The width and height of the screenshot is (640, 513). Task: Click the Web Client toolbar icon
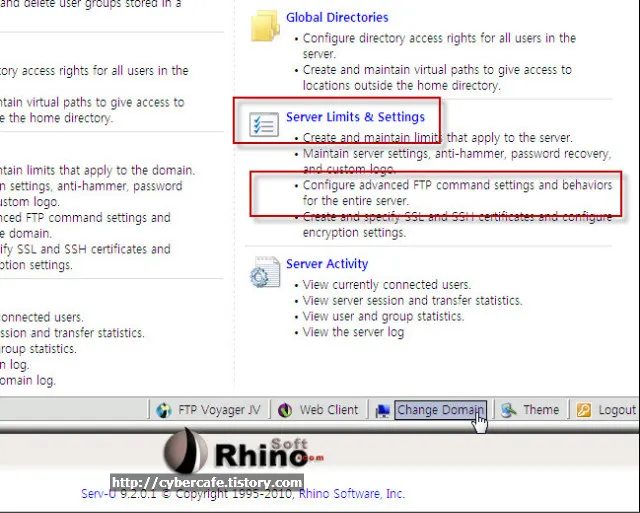[286, 410]
